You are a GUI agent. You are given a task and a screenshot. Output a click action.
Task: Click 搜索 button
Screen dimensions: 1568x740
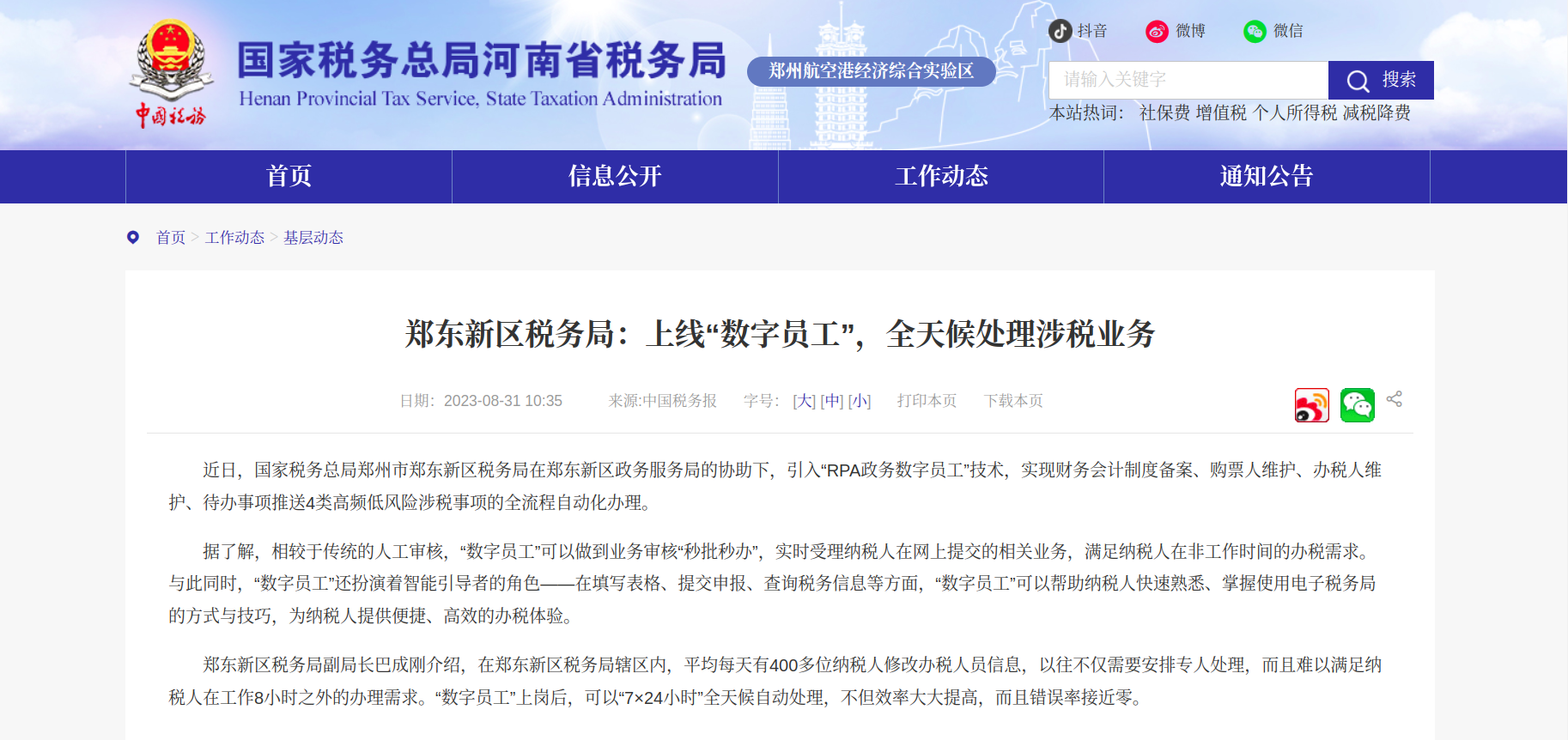1381,80
